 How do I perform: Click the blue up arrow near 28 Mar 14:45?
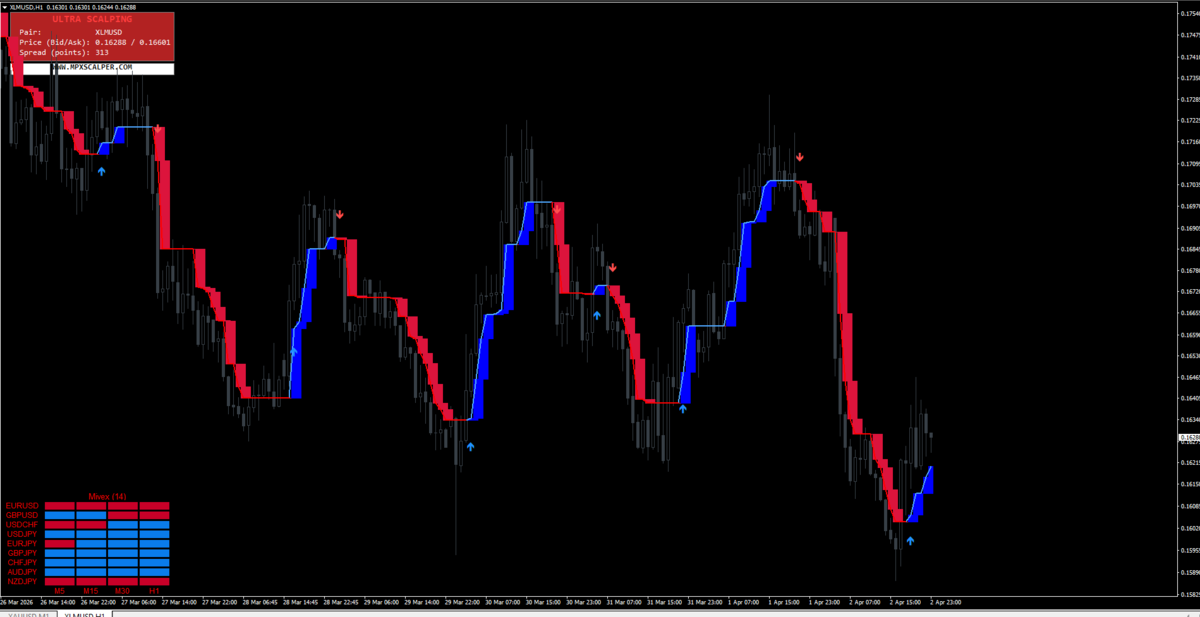point(294,351)
